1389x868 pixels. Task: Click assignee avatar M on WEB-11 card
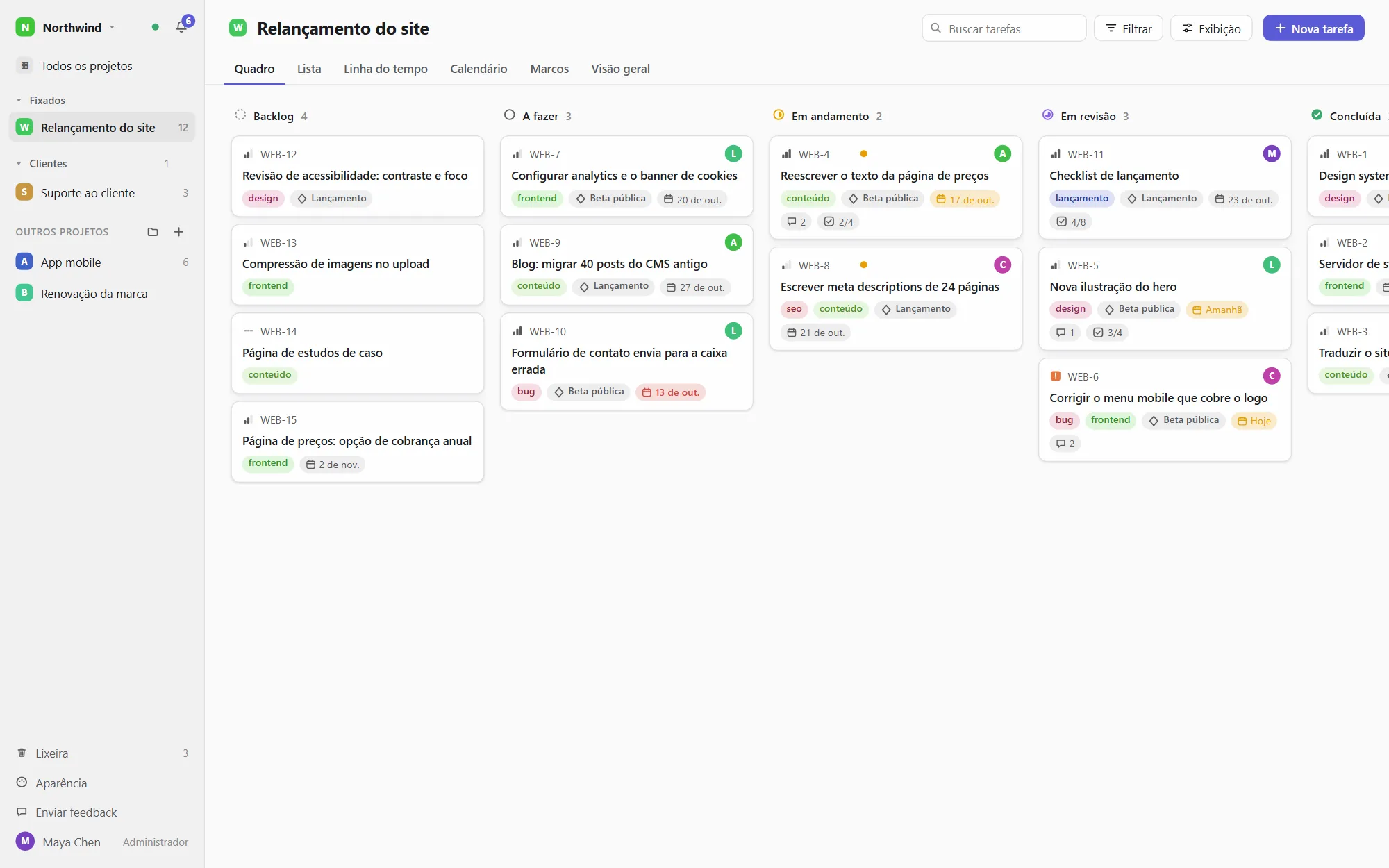click(x=1272, y=154)
